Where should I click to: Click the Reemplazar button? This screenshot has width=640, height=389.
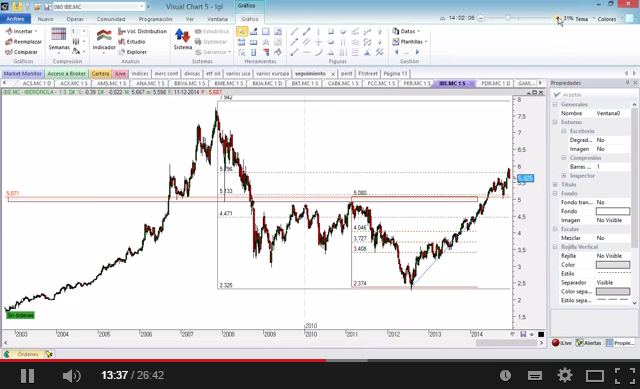(x=23, y=42)
